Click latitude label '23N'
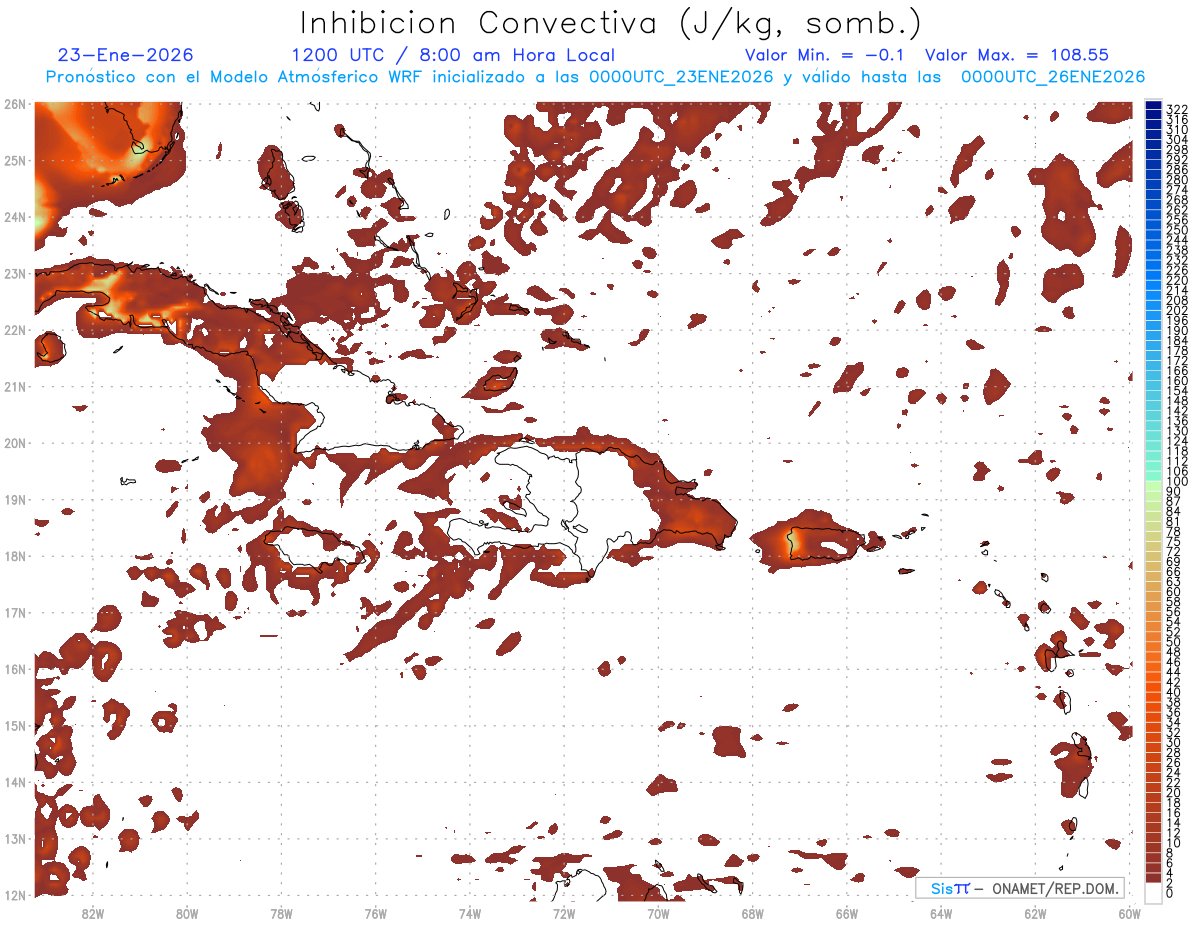 point(15,273)
